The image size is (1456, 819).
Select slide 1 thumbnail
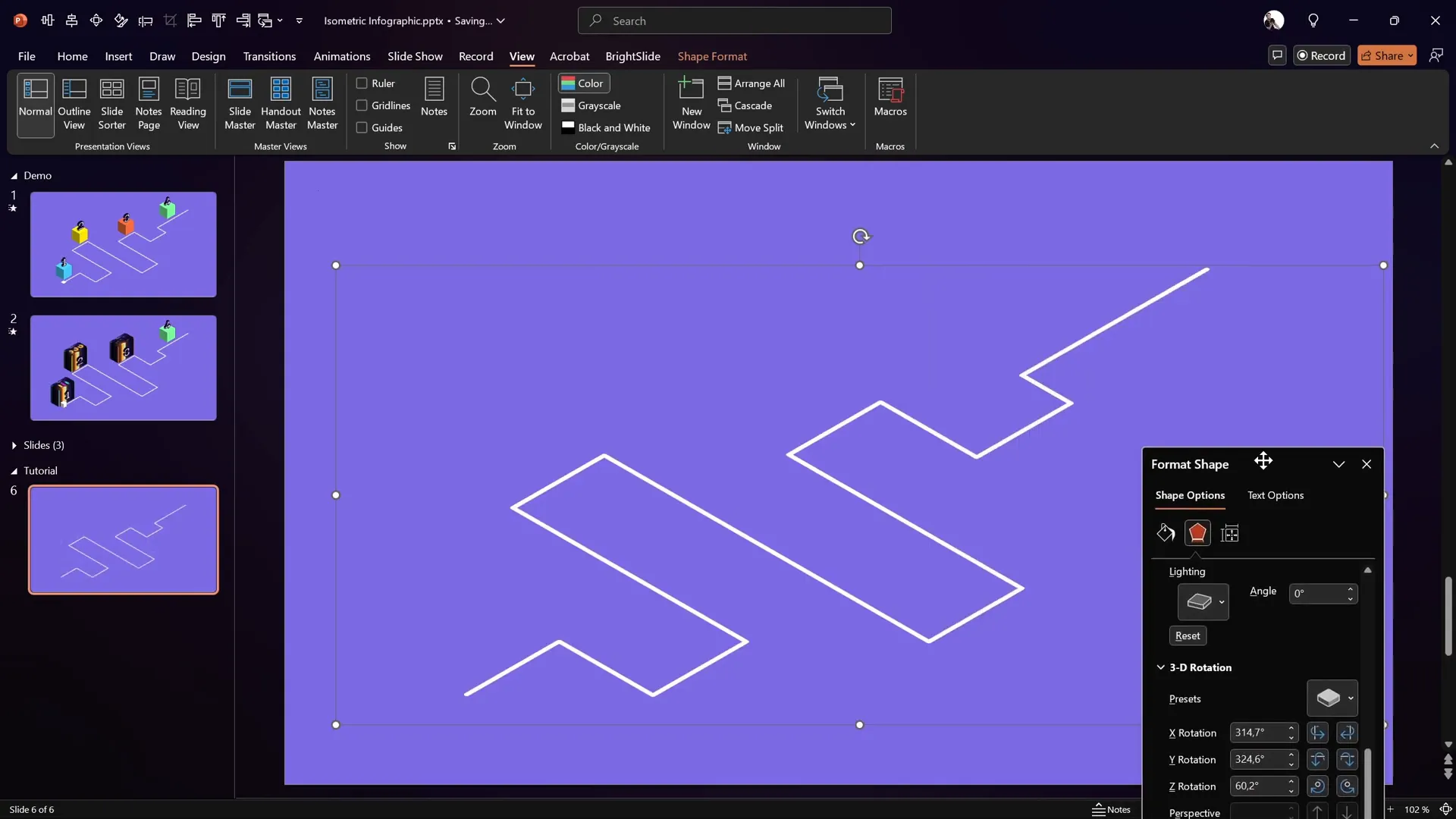pyautogui.click(x=123, y=244)
